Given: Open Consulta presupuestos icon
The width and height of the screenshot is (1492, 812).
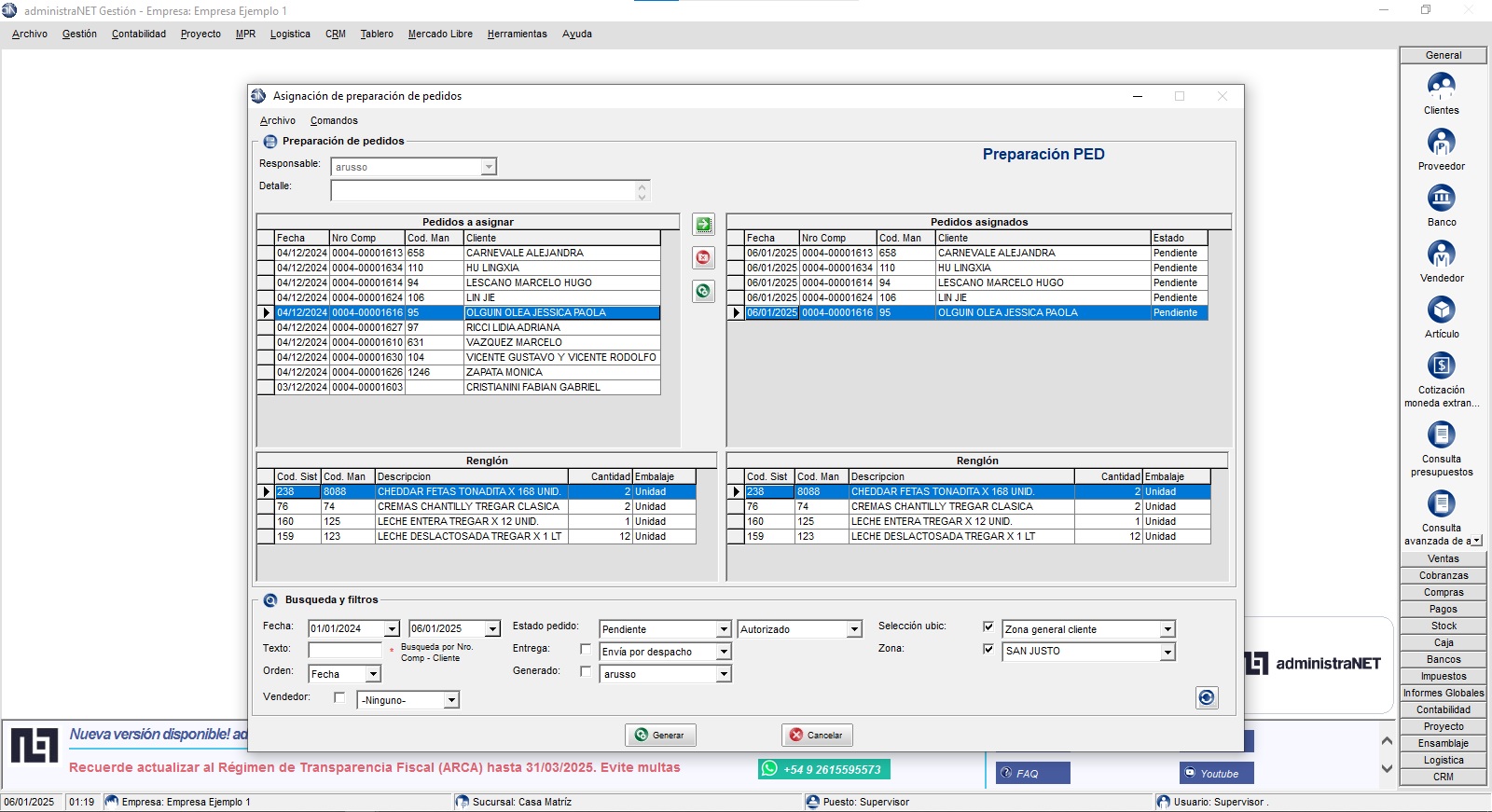Looking at the screenshot, I should [1441, 435].
